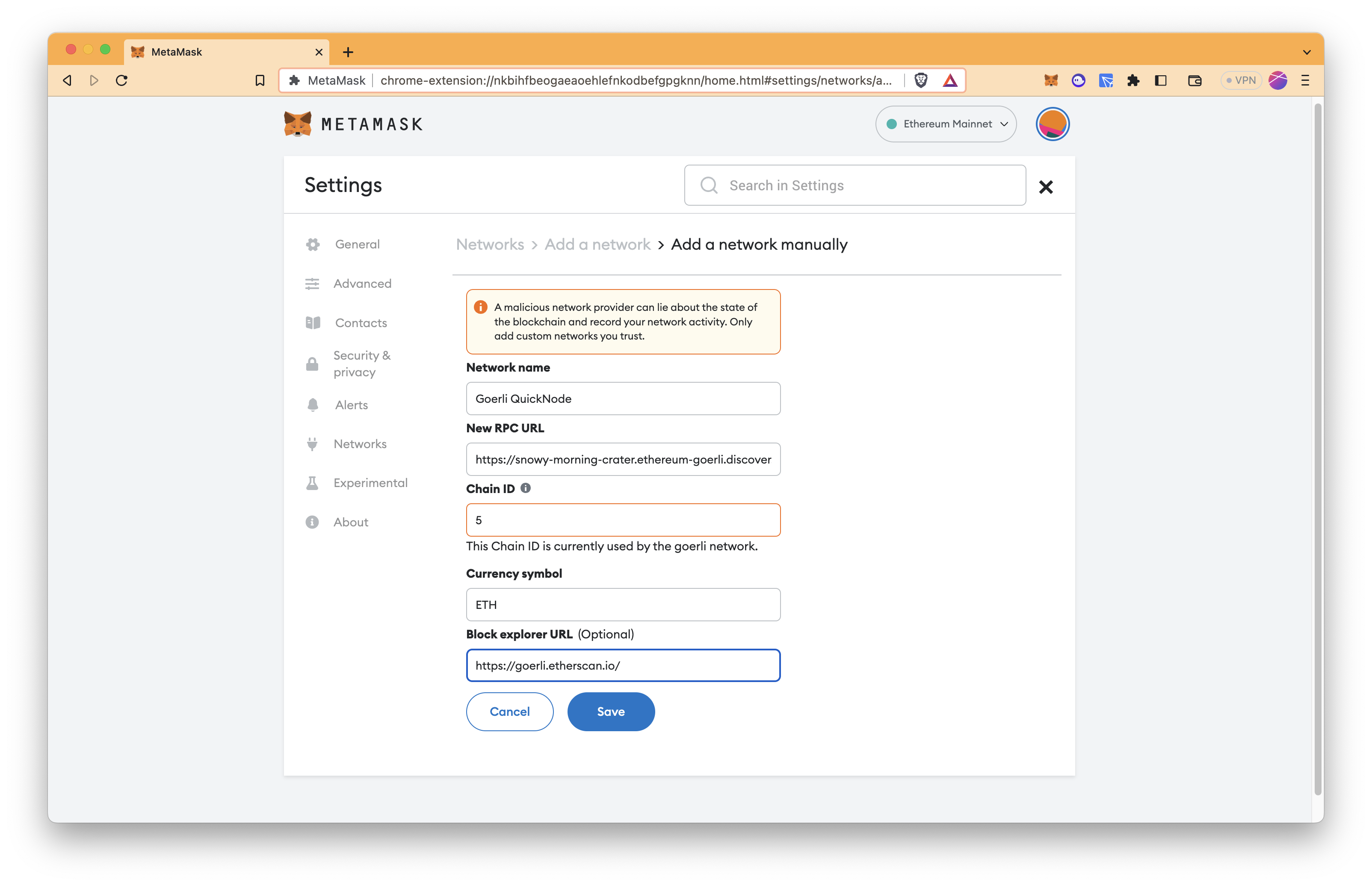Click the close X button on Settings

[1046, 186]
